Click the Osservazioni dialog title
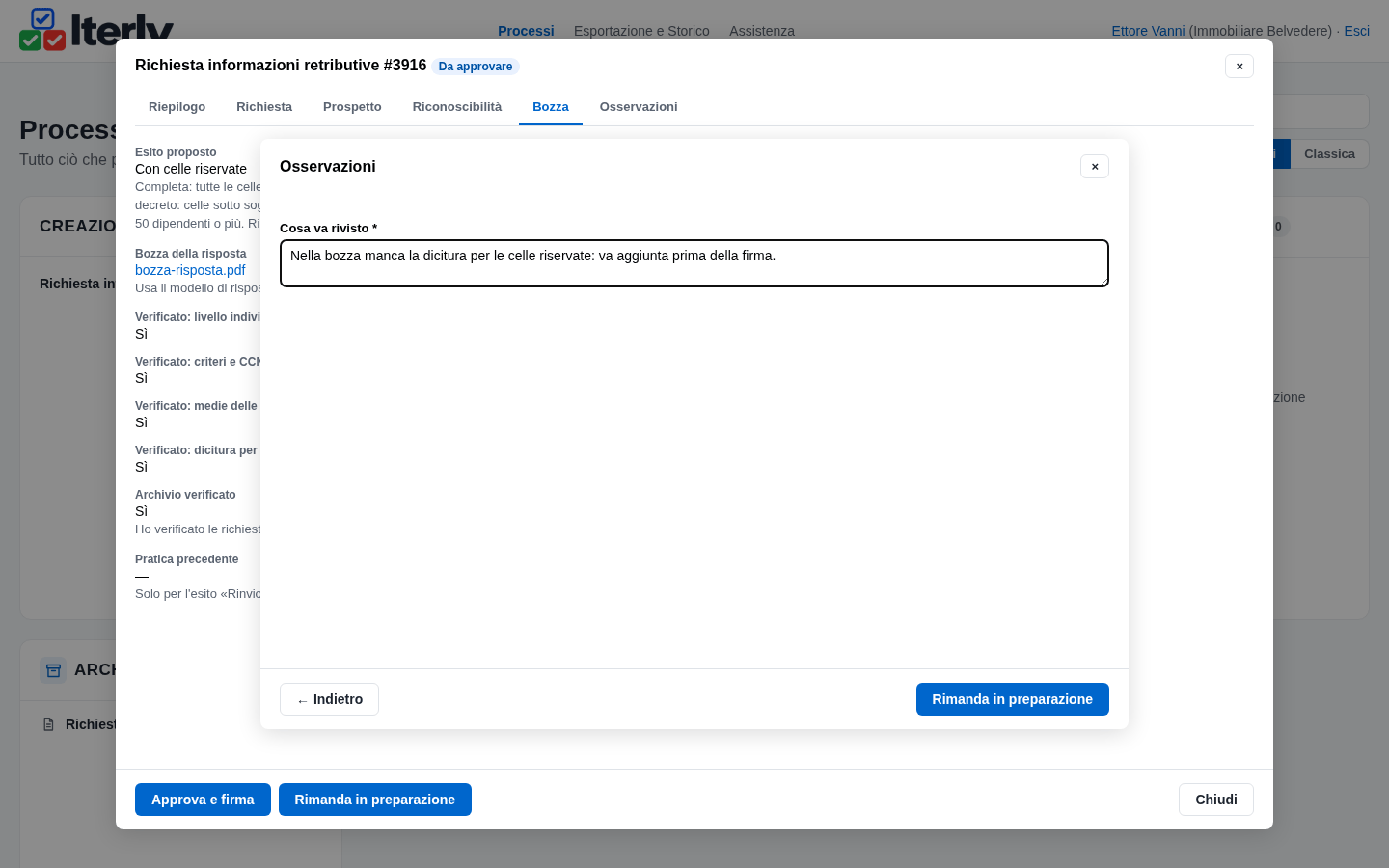The image size is (1389, 868). click(328, 167)
